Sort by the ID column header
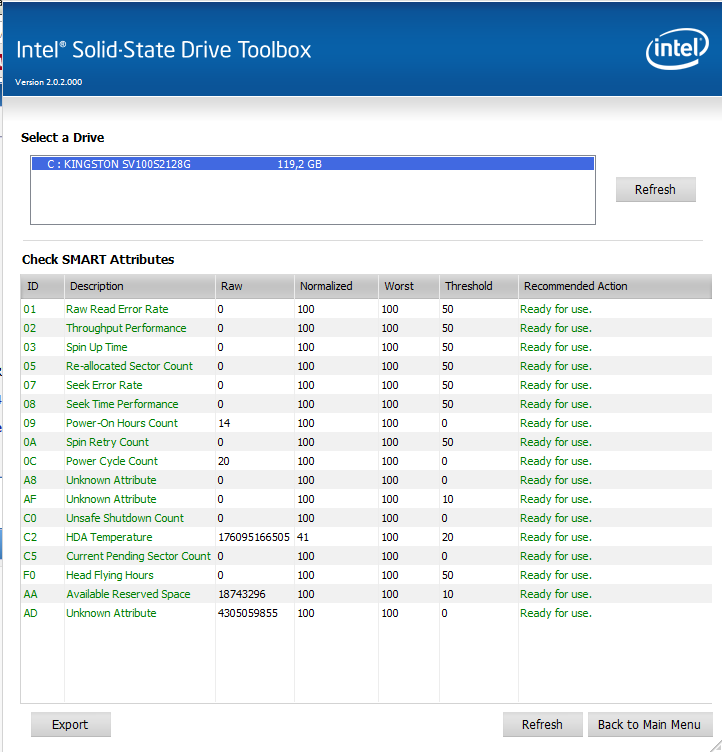 (x=42, y=286)
